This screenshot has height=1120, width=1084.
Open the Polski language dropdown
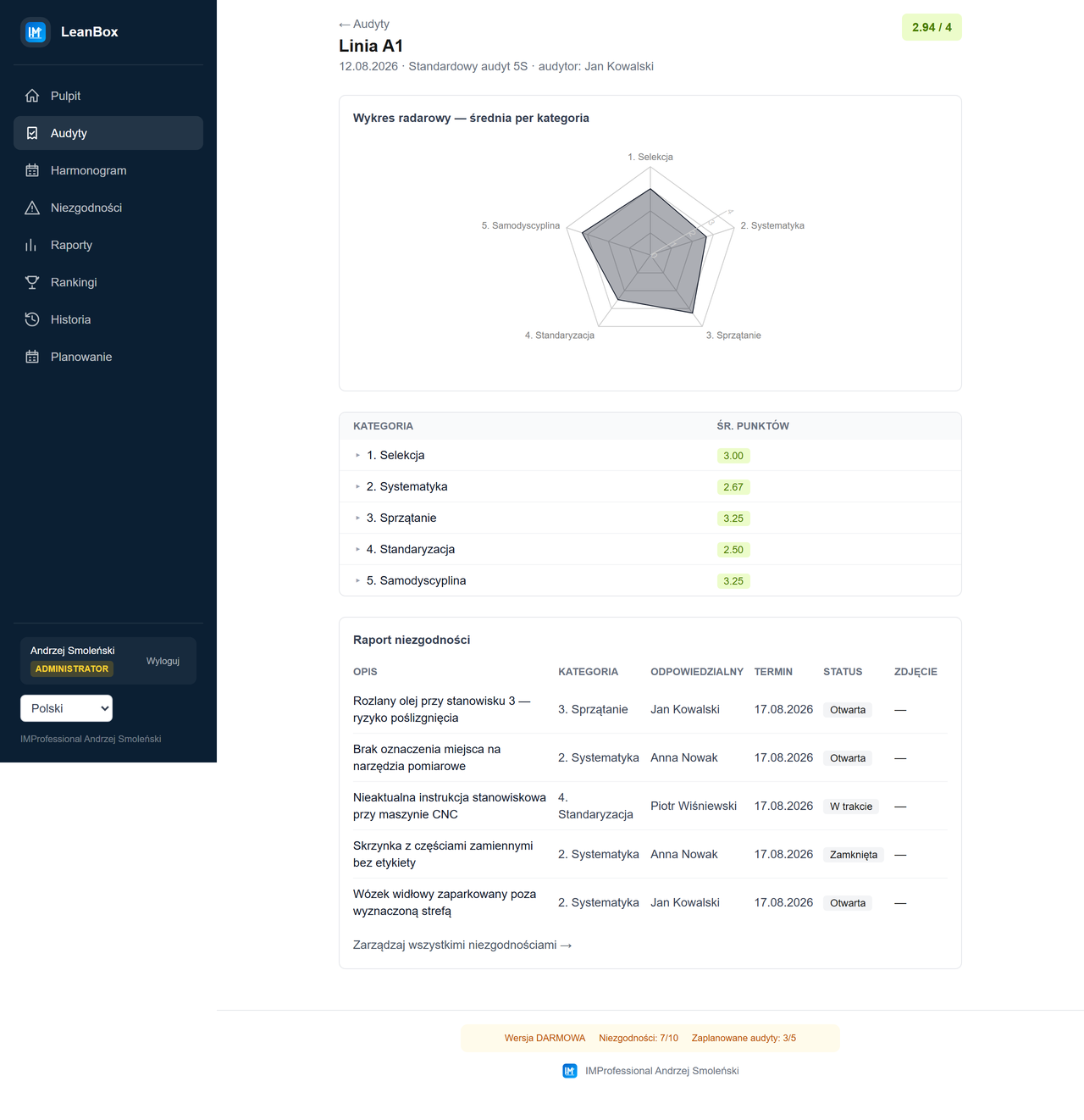[x=66, y=708]
